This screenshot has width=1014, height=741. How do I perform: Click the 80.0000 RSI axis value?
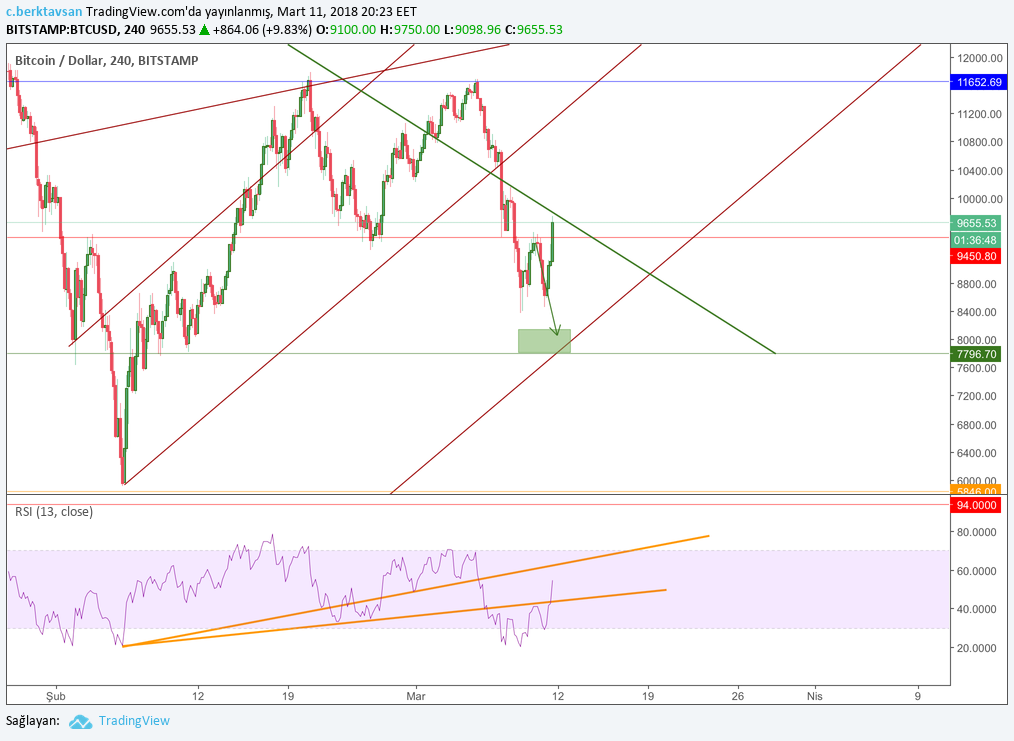[976, 532]
